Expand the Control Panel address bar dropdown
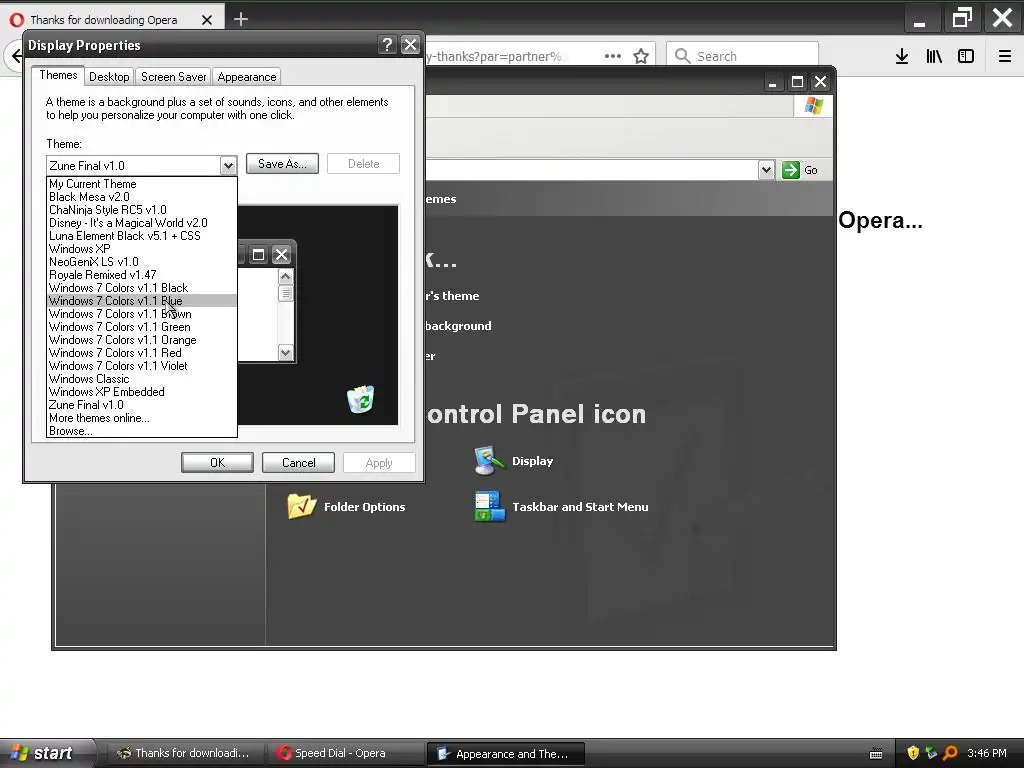 (766, 170)
